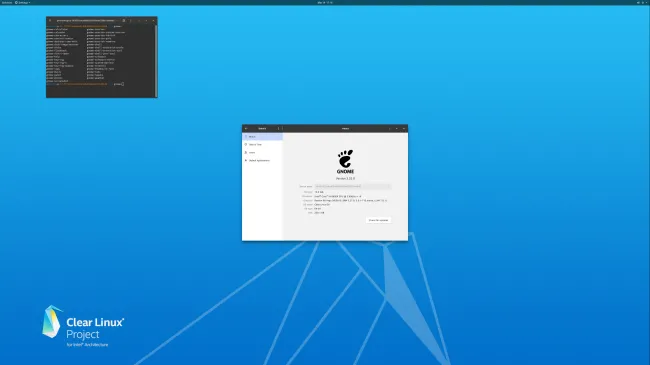Open the clock and calendar popup
This screenshot has height=365, width=650.
tap(325, 2)
